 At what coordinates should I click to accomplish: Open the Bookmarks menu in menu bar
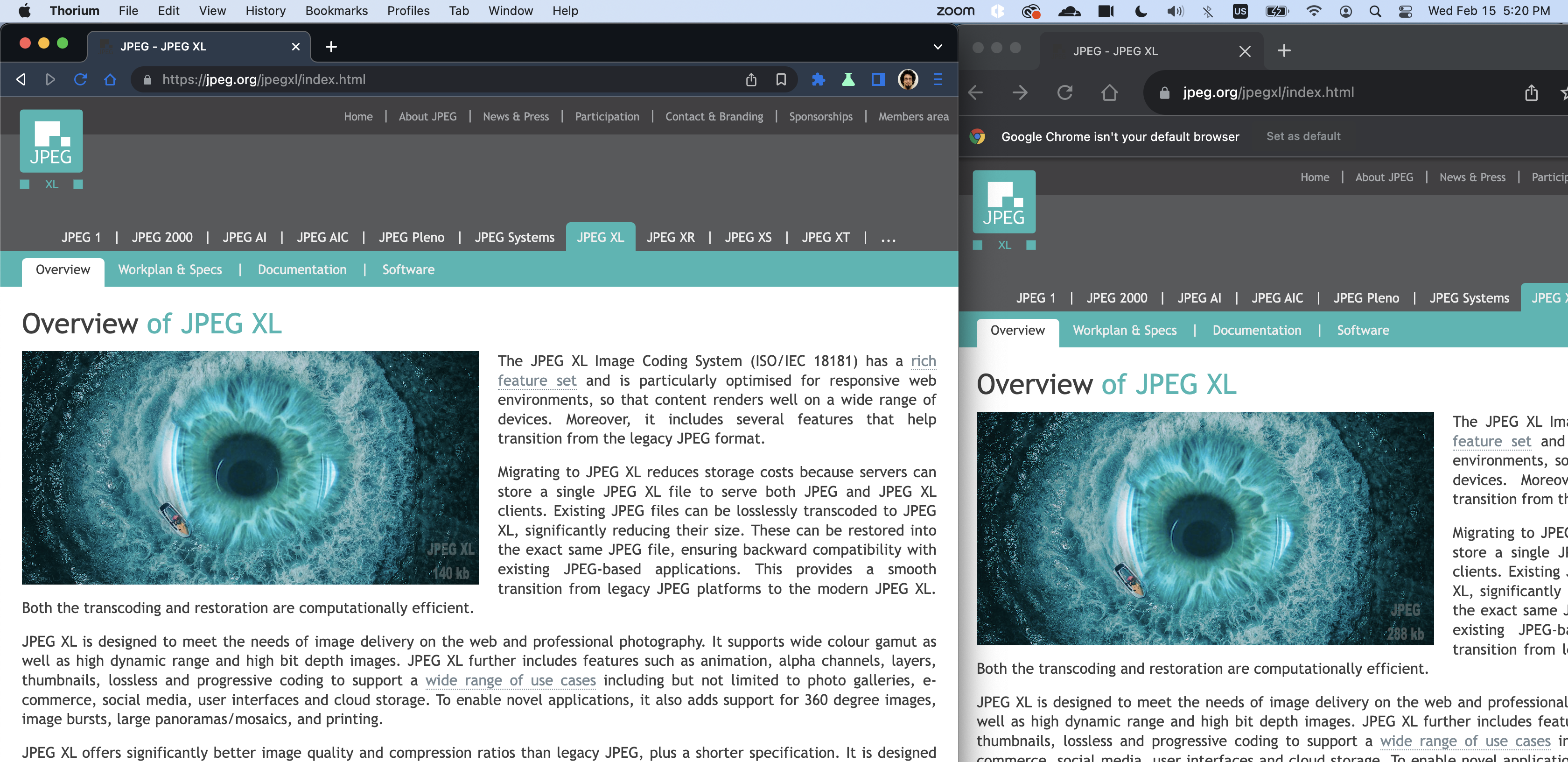click(336, 11)
